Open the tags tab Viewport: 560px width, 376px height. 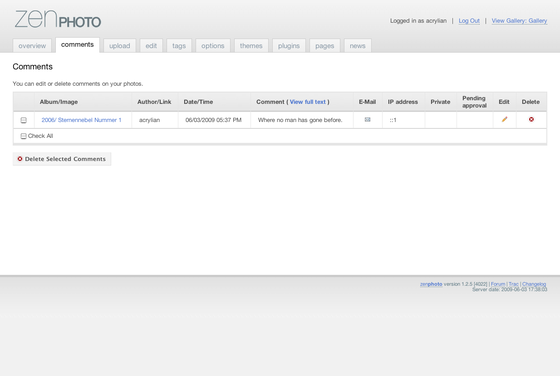[179, 46]
